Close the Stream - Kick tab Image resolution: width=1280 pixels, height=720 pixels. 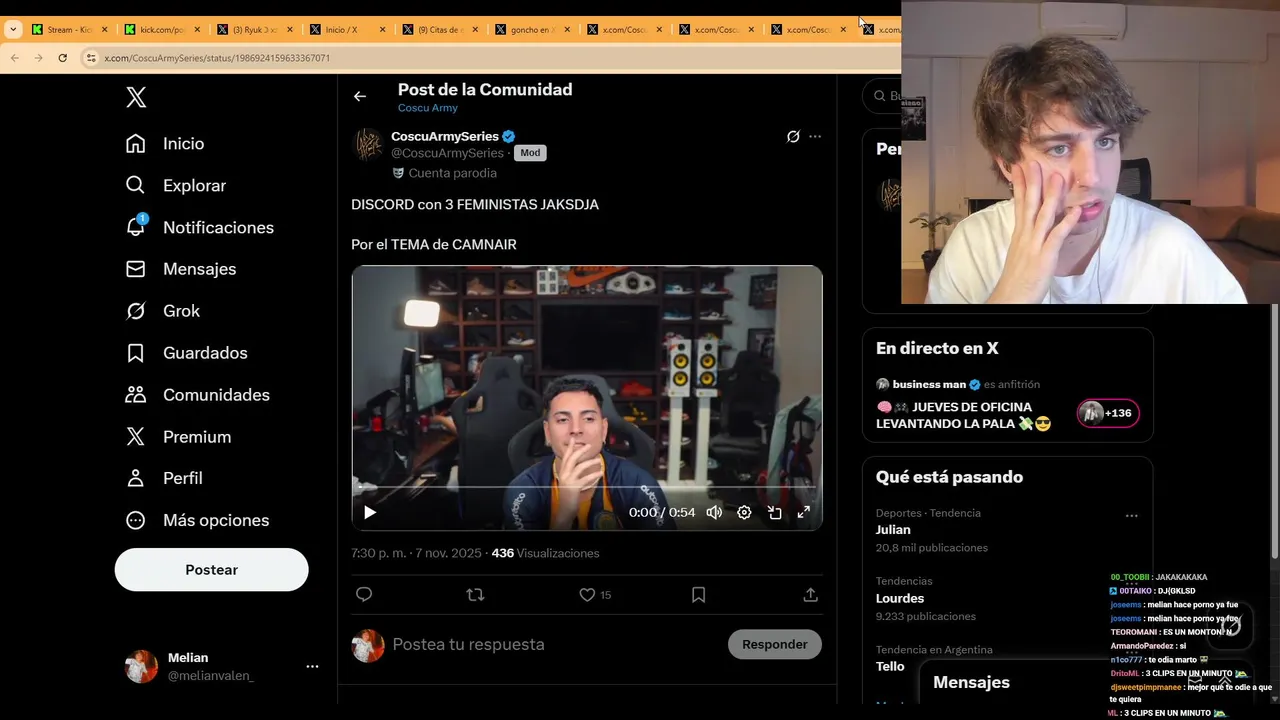point(104,30)
